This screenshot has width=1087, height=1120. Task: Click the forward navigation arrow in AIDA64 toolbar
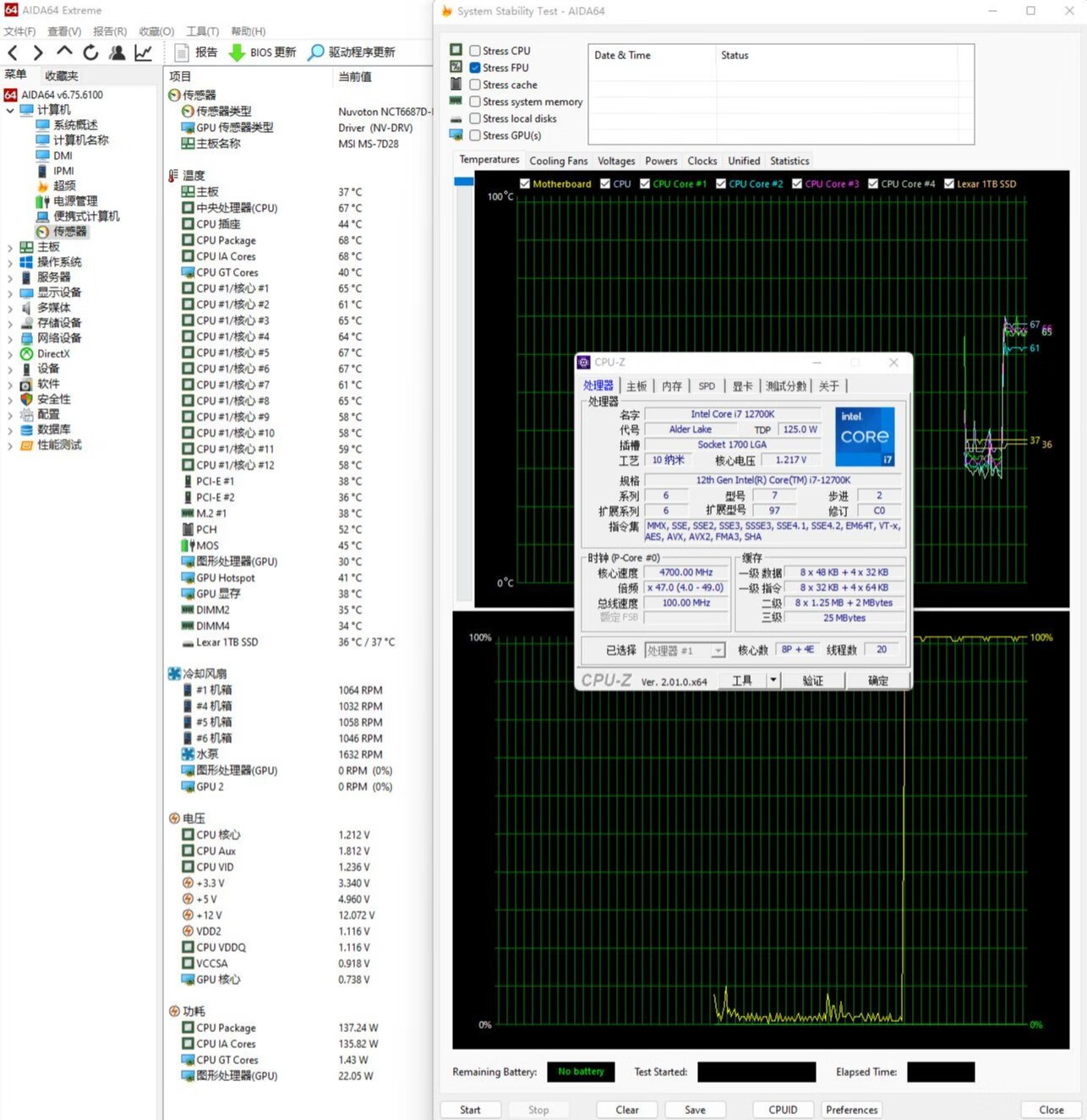[x=38, y=52]
